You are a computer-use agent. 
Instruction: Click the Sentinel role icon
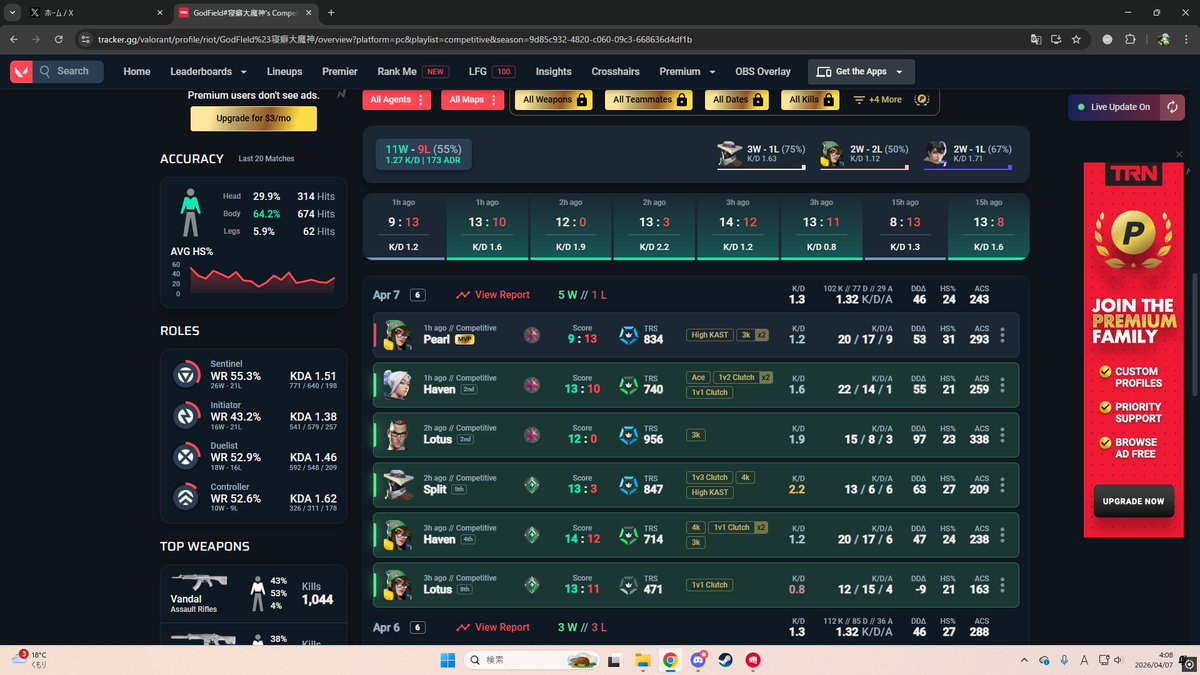186,375
